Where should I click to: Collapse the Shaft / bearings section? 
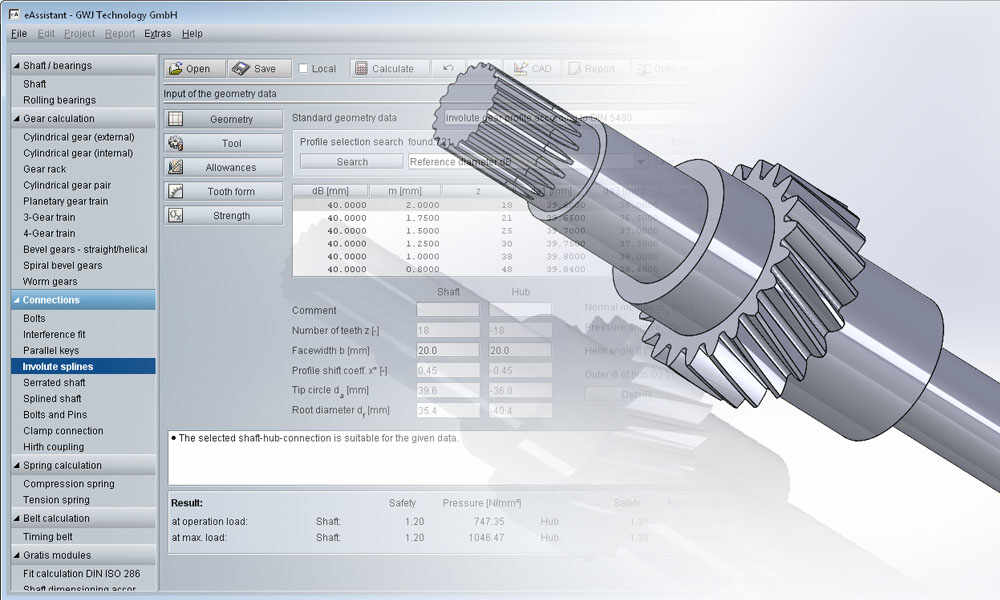tap(15, 66)
